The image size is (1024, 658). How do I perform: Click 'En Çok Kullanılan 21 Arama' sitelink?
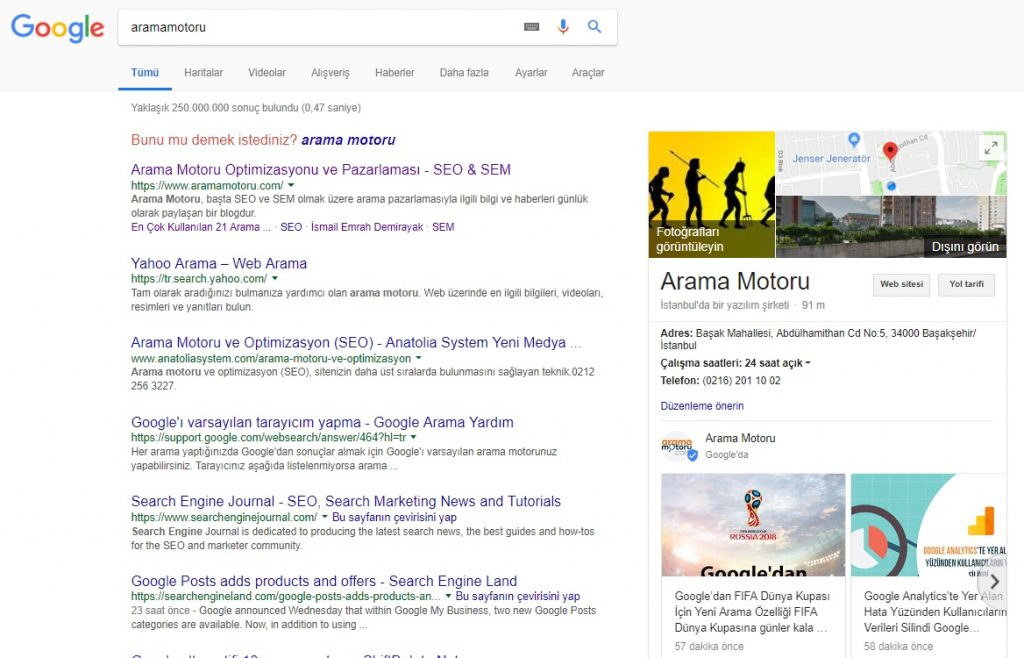[200, 227]
